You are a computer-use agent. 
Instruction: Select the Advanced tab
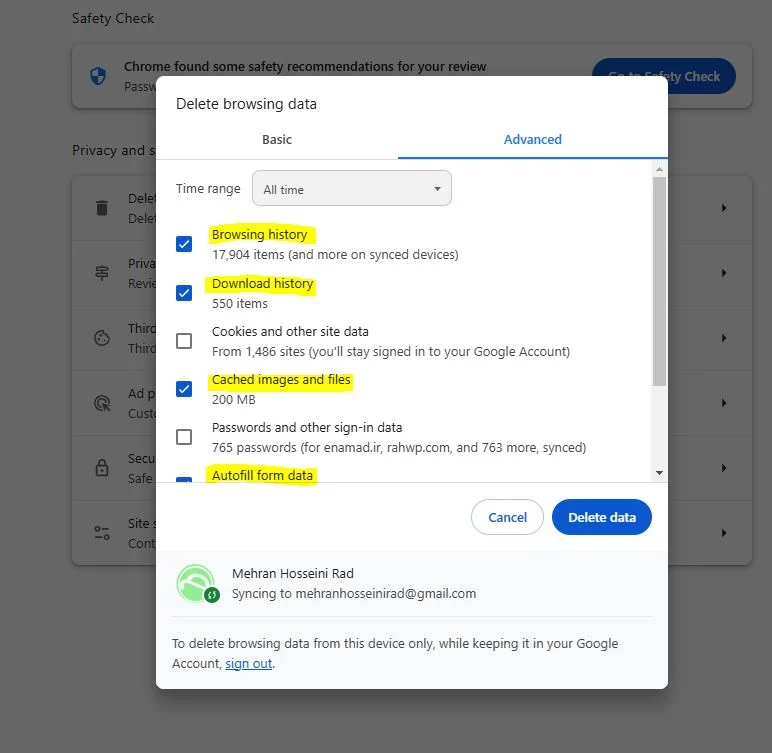[x=532, y=140]
